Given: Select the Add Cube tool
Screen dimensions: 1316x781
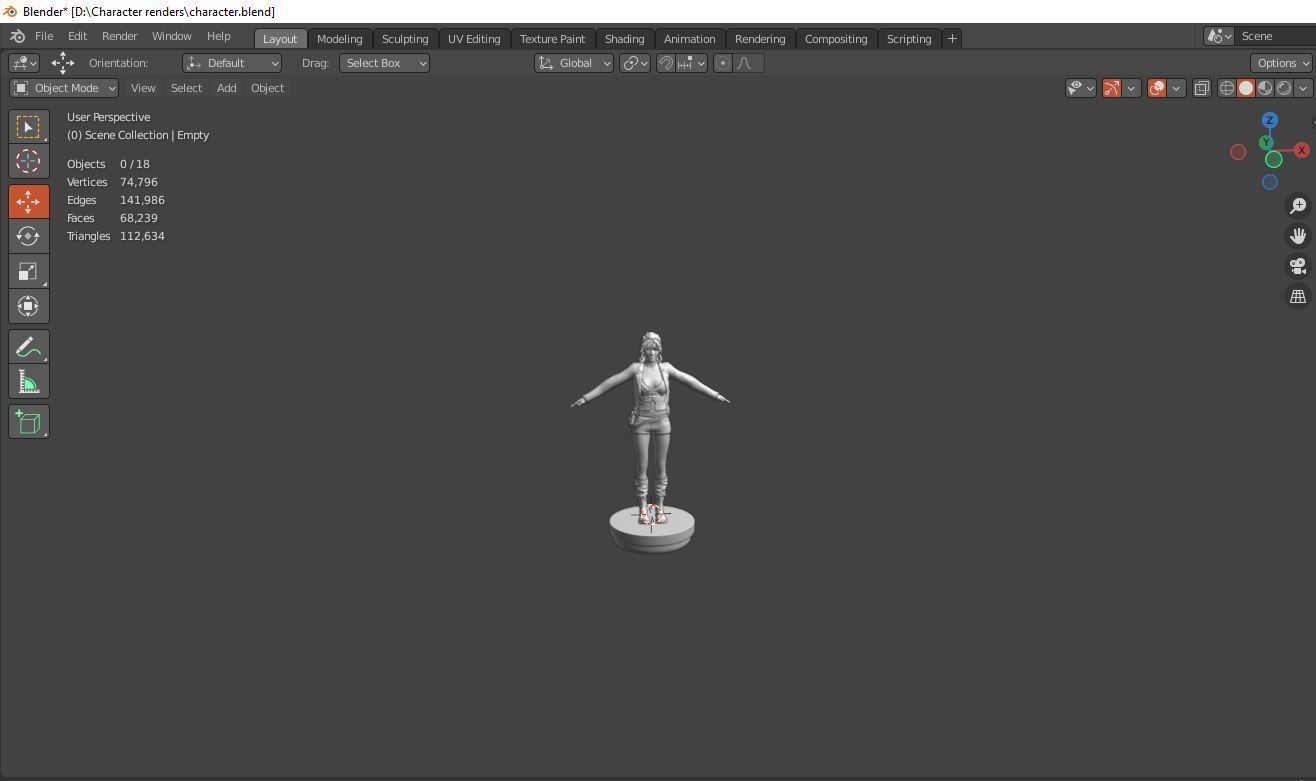Looking at the screenshot, I should pos(28,422).
